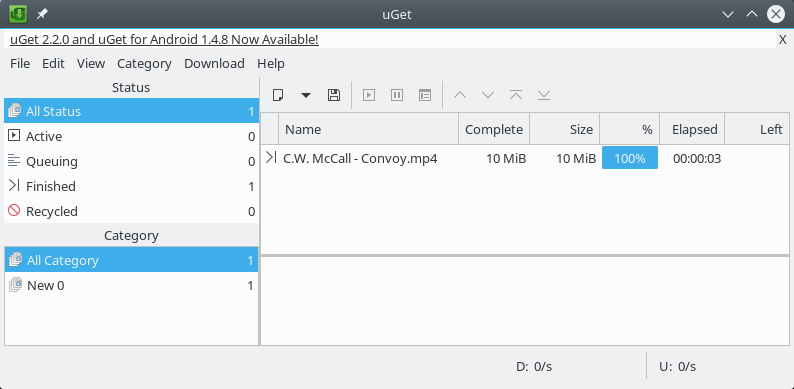Select the New 0 category

click(131, 285)
